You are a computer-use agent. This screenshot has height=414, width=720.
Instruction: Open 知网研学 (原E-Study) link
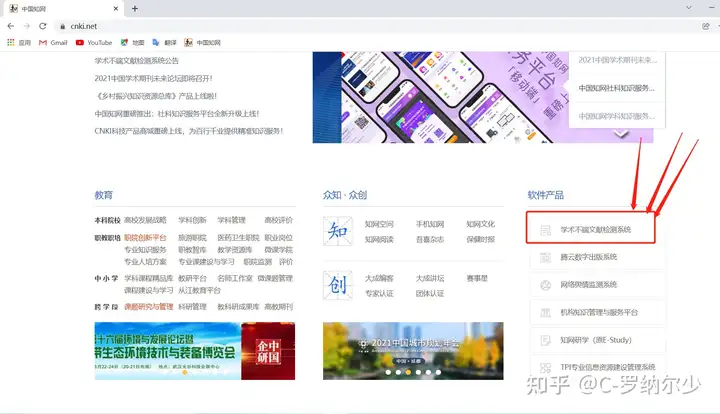[596, 340]
